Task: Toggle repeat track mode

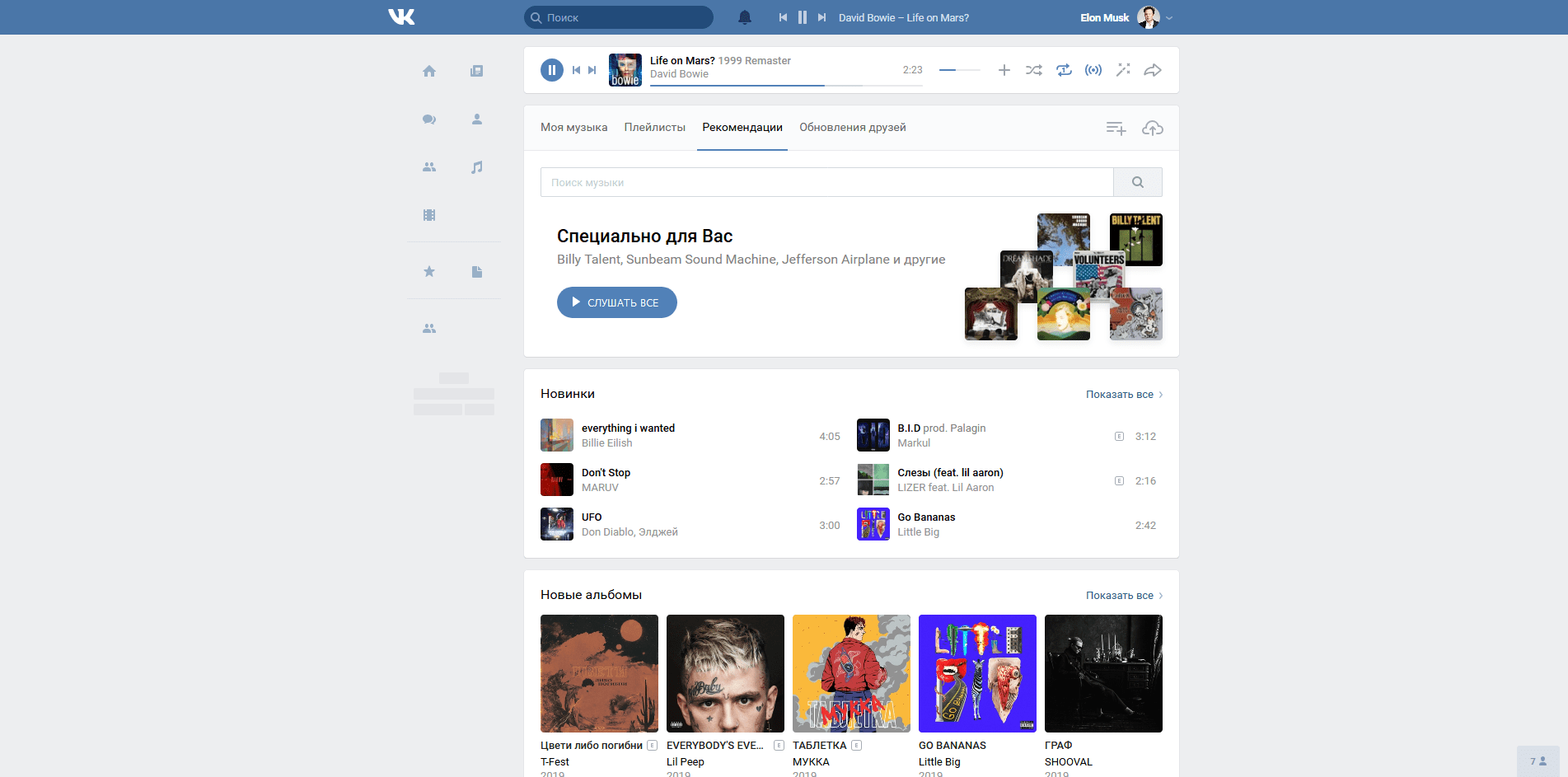Action: [1064, 70]
